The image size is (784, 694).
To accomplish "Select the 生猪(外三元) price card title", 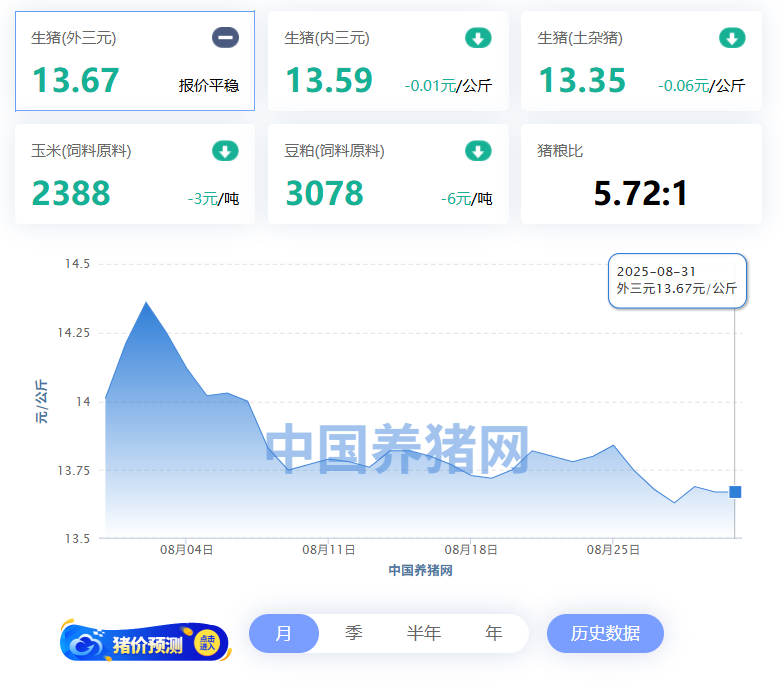I will point(74,38).
